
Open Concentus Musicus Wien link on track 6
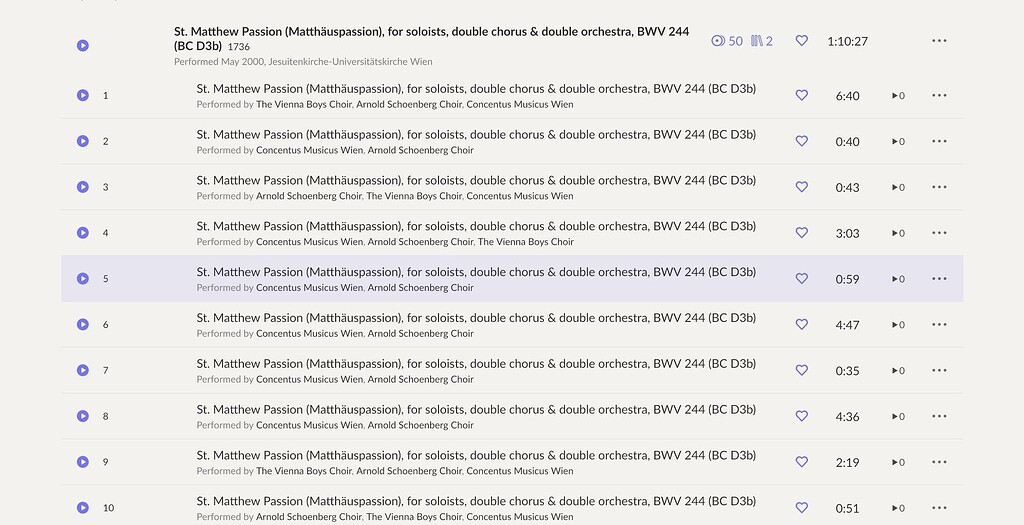pos(309,333)
